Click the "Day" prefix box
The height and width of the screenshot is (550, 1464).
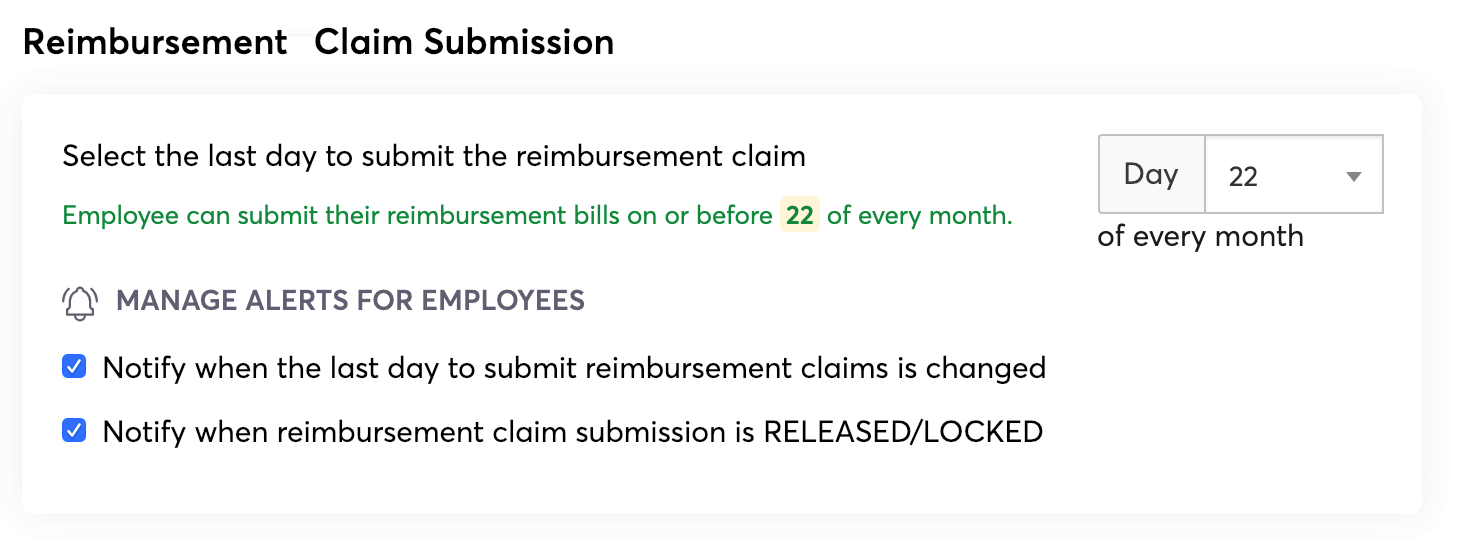click(x=1151, y=175)
